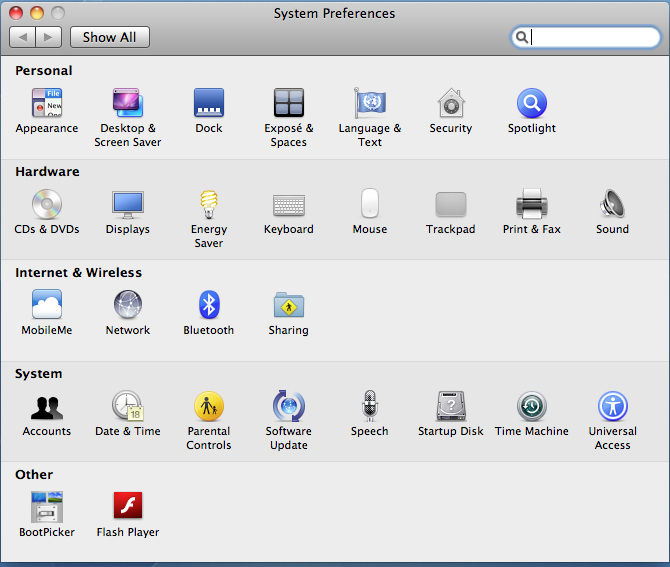
Task: Minimize the window with yellow button
Action: click(37, 13)
